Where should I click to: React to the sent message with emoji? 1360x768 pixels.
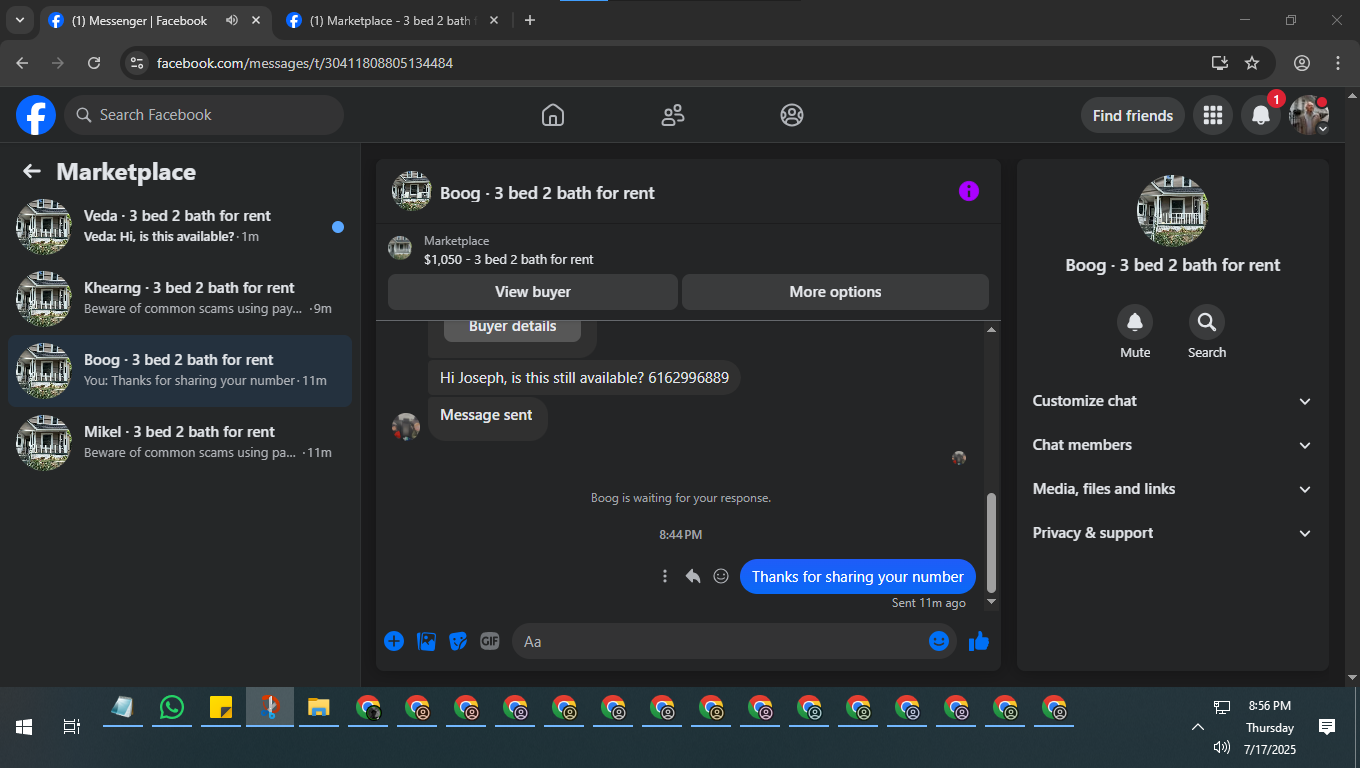point(721,576)
